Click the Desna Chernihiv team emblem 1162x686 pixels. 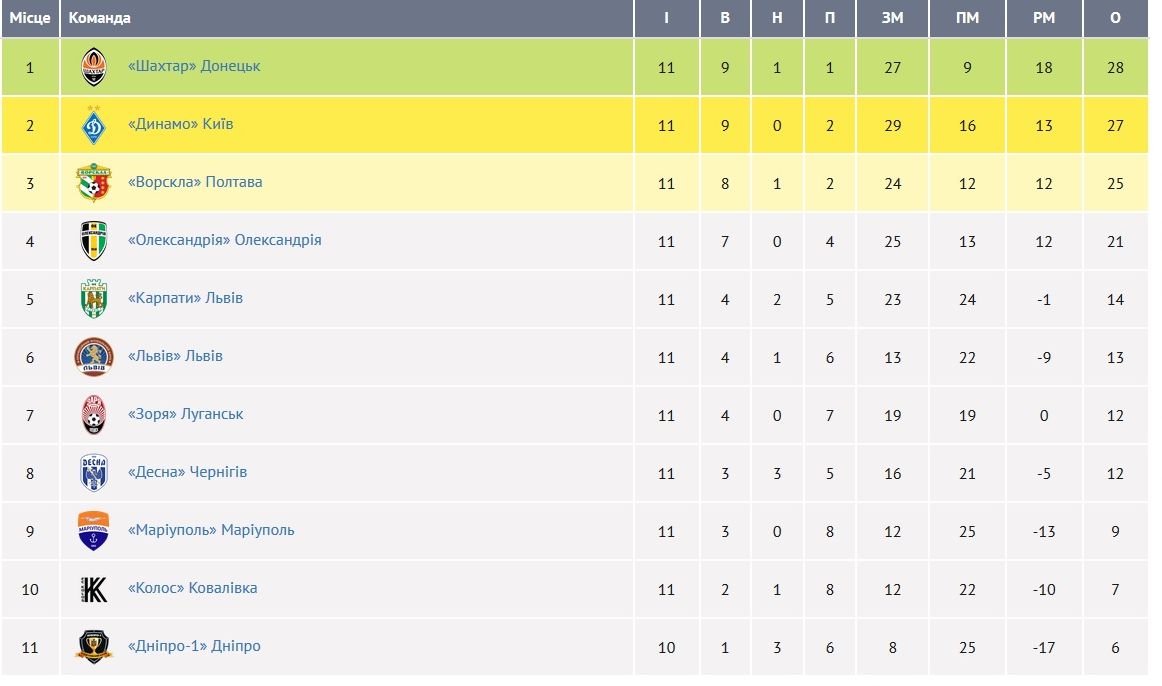pos(94,473)
